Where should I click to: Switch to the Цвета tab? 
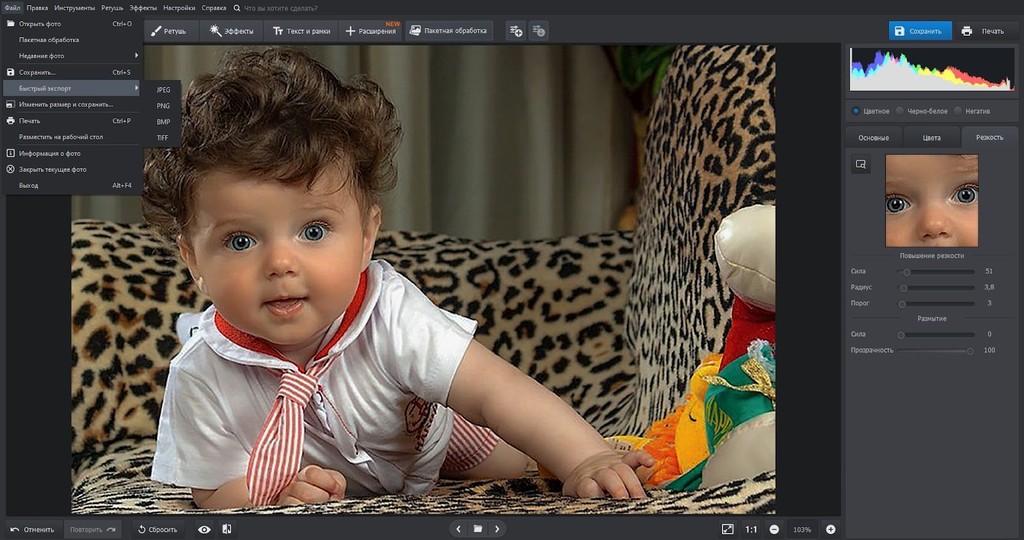point(931,137)
